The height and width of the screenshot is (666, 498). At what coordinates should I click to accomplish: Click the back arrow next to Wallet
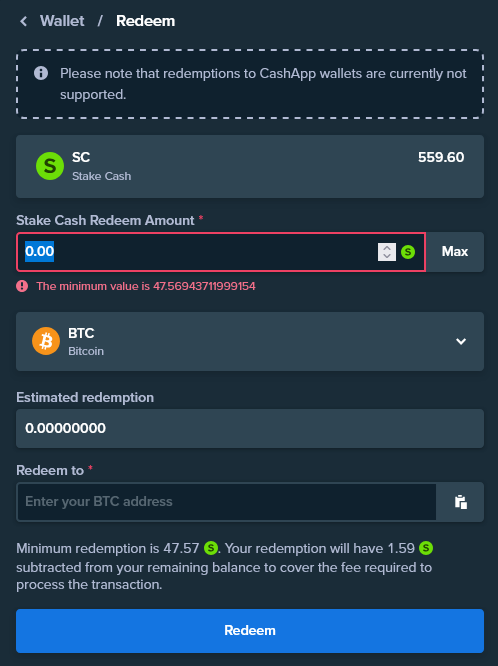coord(23,21)
